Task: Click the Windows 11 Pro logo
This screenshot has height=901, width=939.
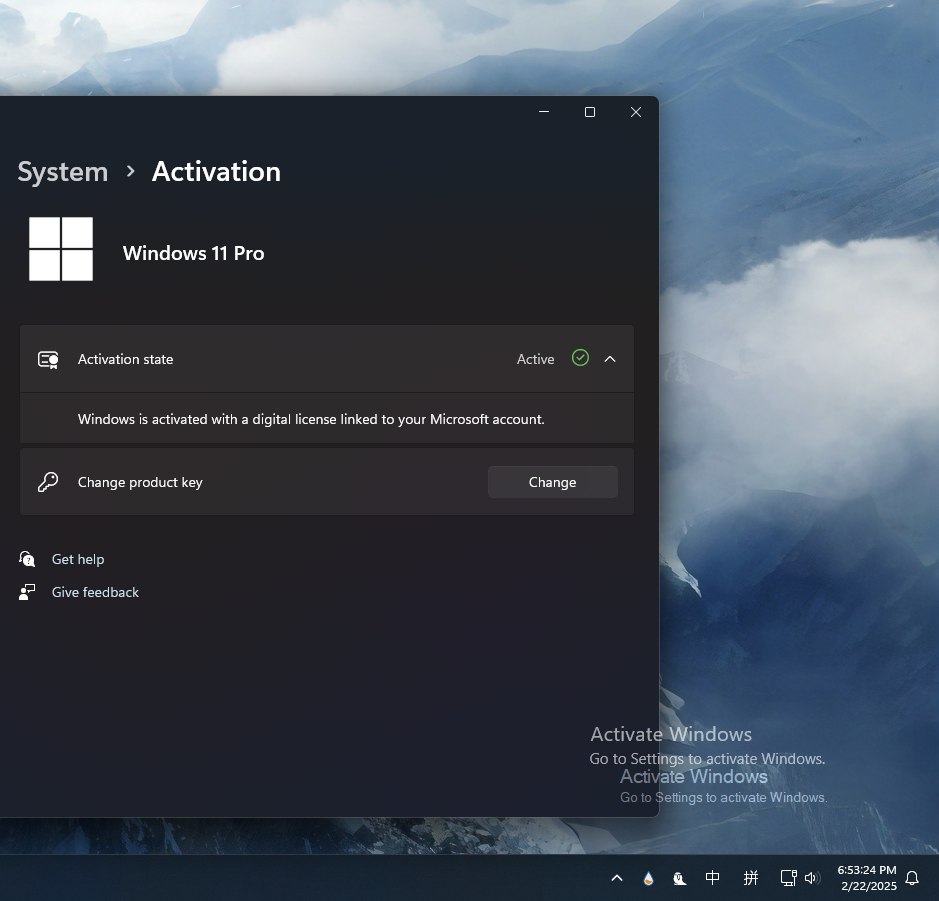Action: point(60,249)
